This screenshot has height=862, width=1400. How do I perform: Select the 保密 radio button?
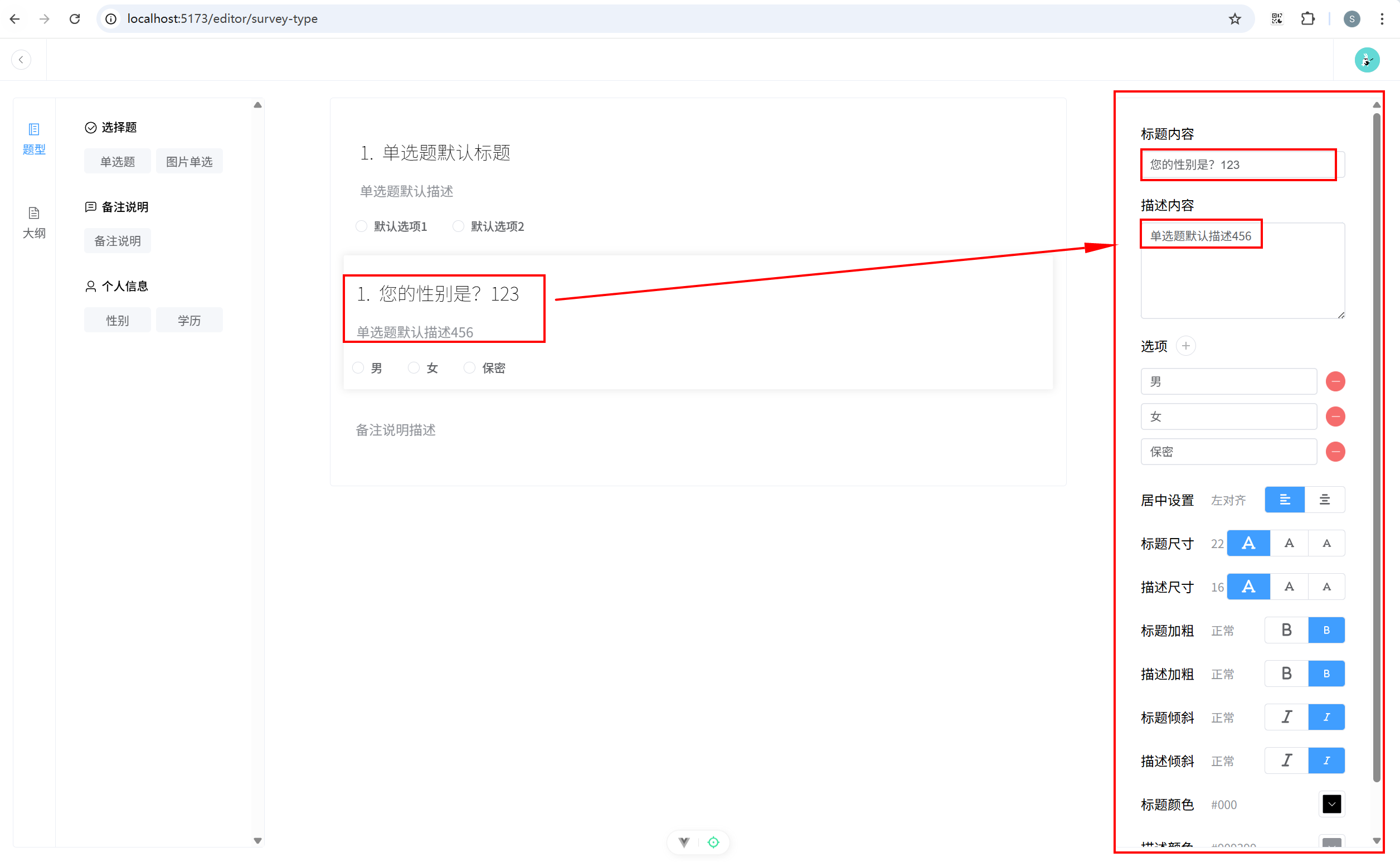pos(469,368)
